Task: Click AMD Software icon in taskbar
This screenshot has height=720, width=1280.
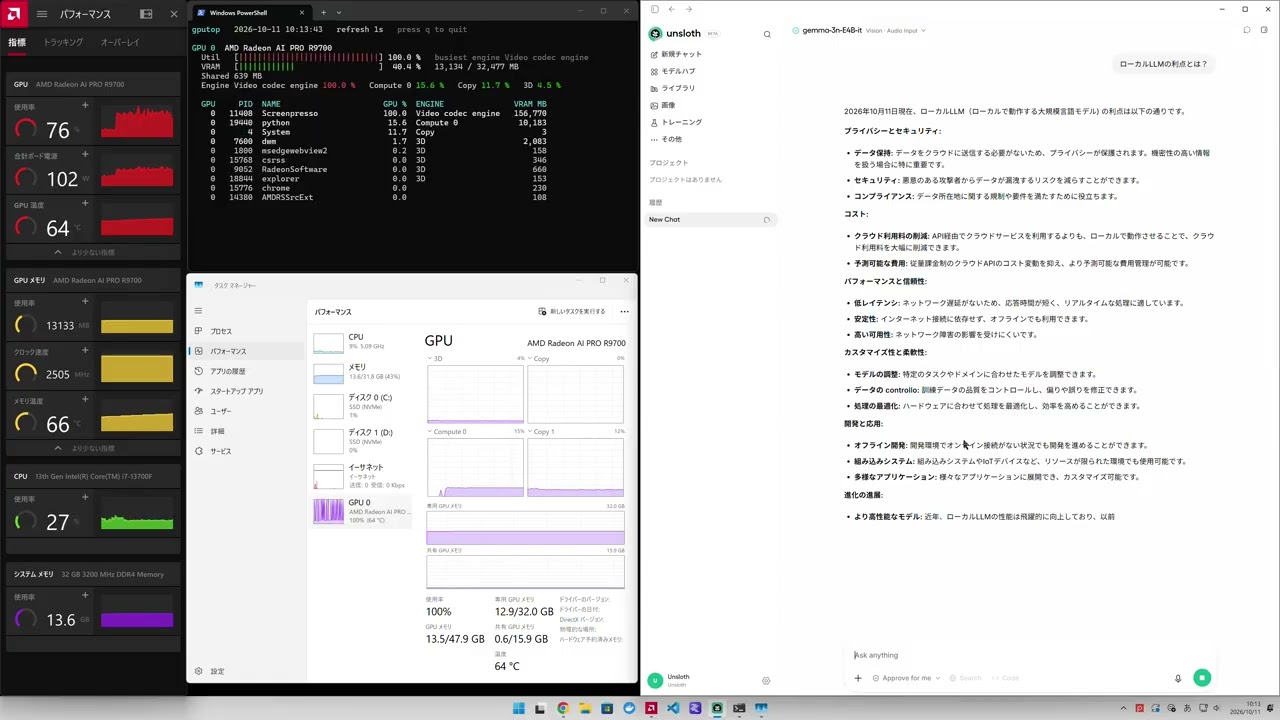Action: 651,708
